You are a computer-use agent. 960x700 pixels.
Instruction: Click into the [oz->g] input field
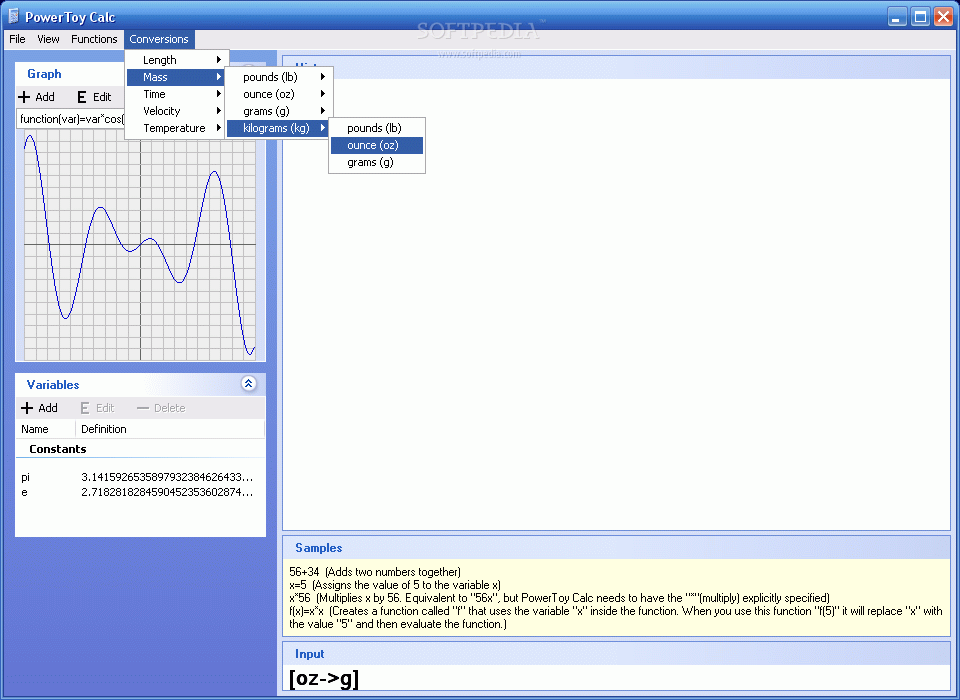pyautogui.click(x=616, y=679)
